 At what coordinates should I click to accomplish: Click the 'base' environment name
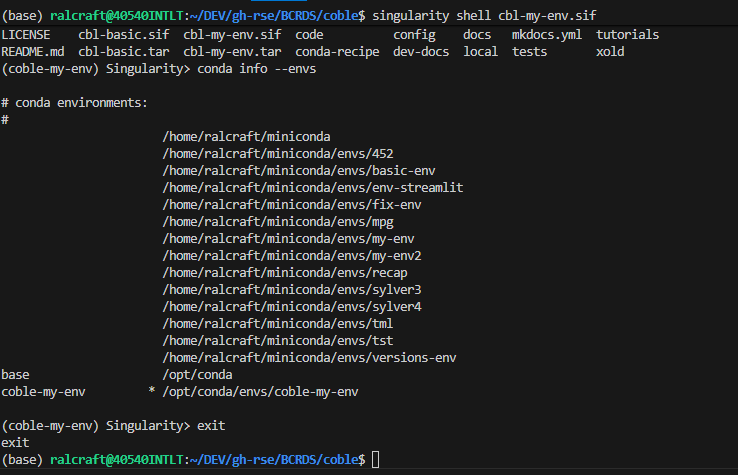pyautogui.click(x=15, y=375)
